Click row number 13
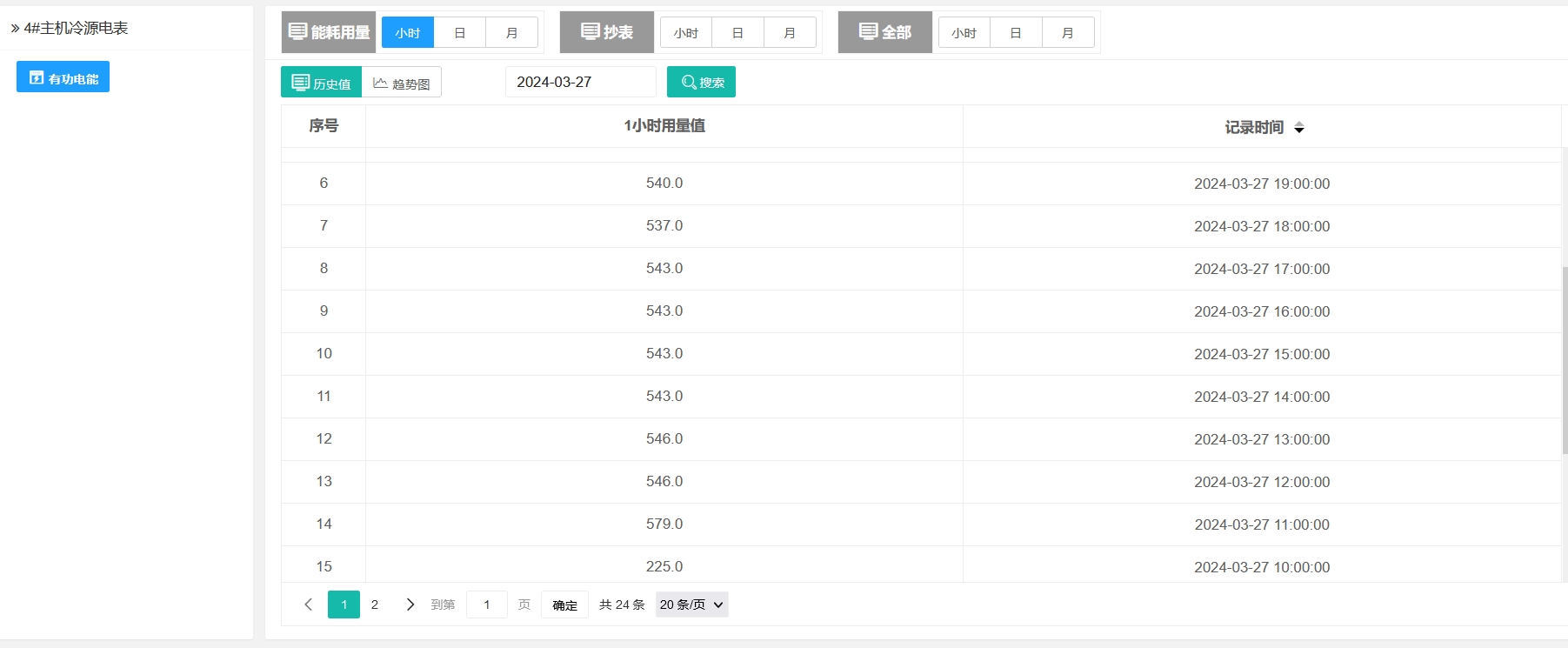The width and height of the screenshot is (1568, 648). pos(324,482)
